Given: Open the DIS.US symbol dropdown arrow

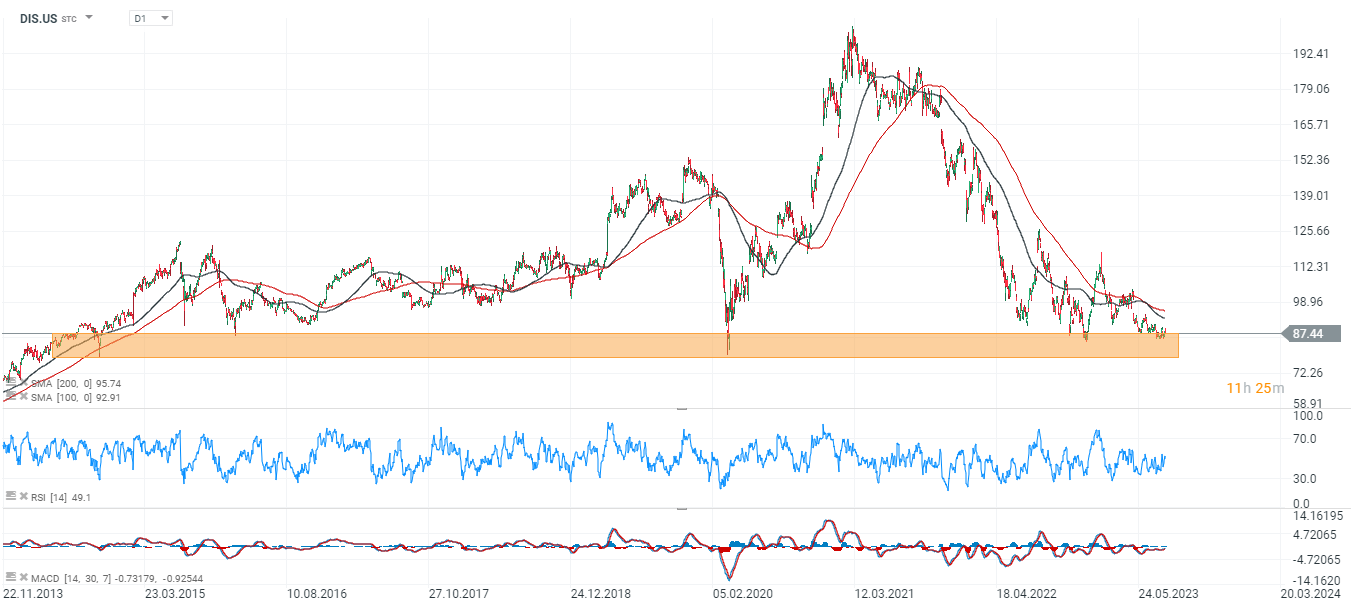Looking at the screenshot, I should click(x=89, y=18).
